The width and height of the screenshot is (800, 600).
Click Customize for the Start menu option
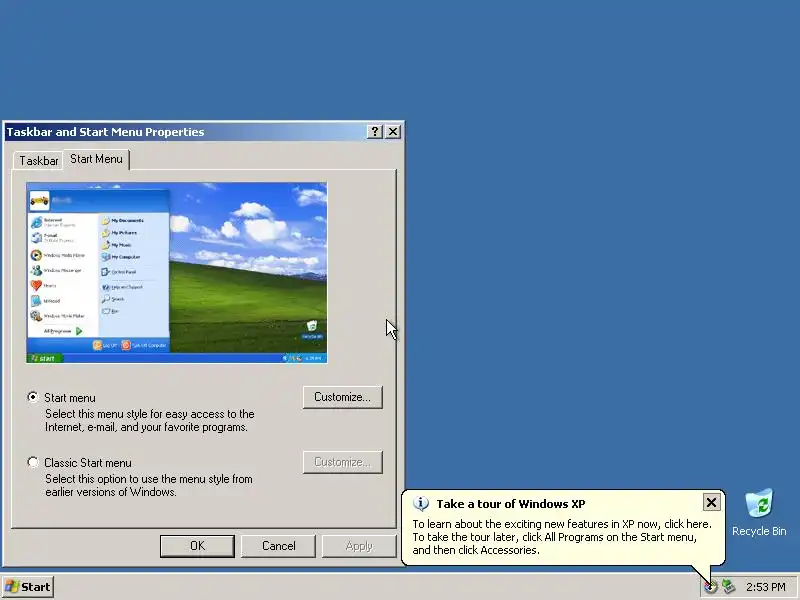pos(342,397)
